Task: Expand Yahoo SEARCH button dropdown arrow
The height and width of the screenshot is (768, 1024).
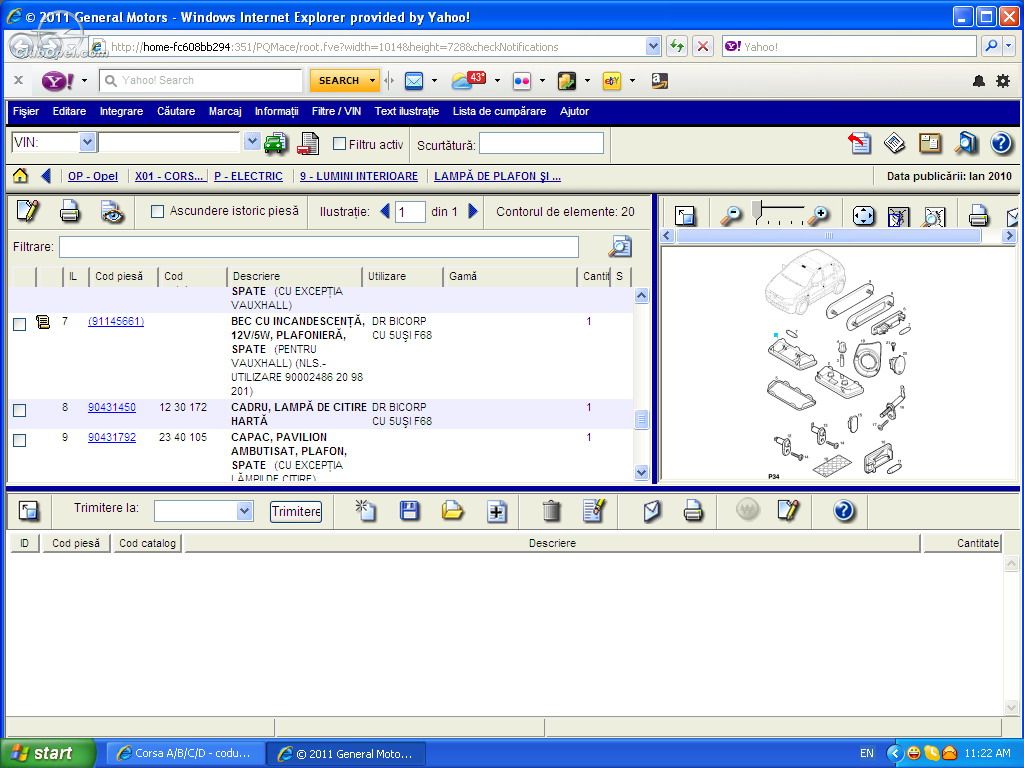Action: (372, 80)
